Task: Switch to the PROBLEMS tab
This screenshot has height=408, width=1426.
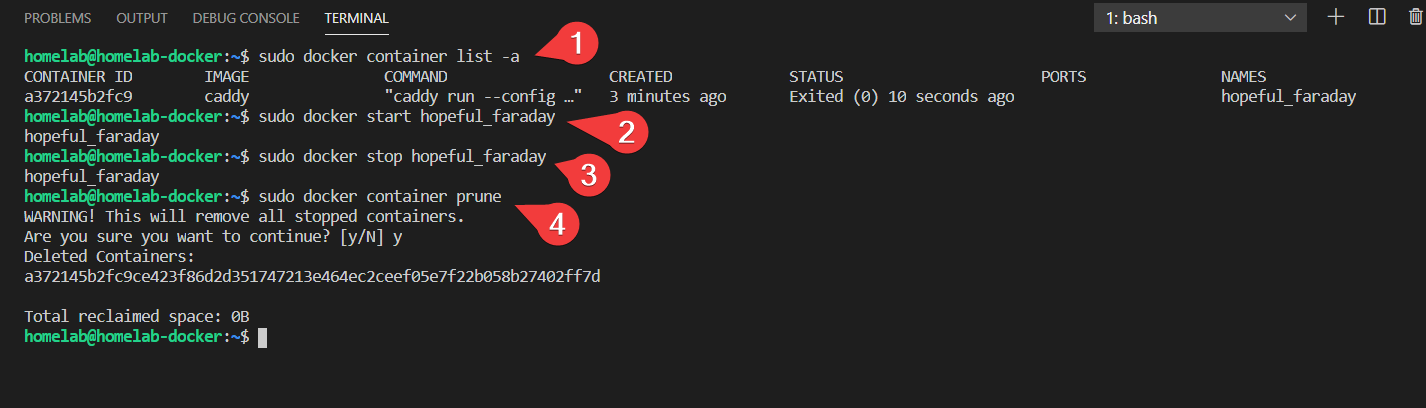Action: coord(57,18)
